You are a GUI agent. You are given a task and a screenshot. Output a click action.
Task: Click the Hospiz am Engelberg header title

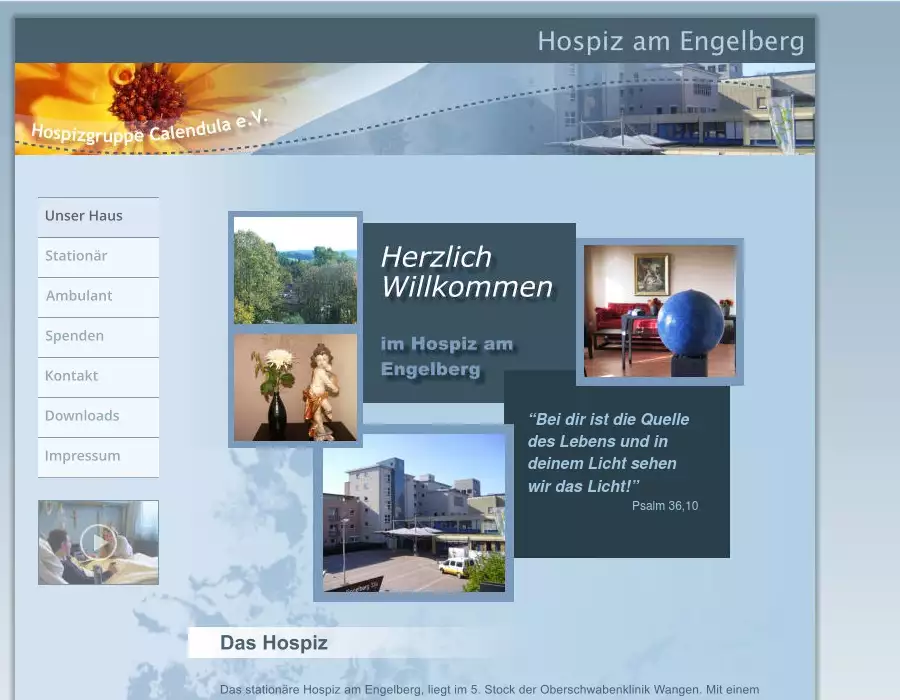point(670,42)
